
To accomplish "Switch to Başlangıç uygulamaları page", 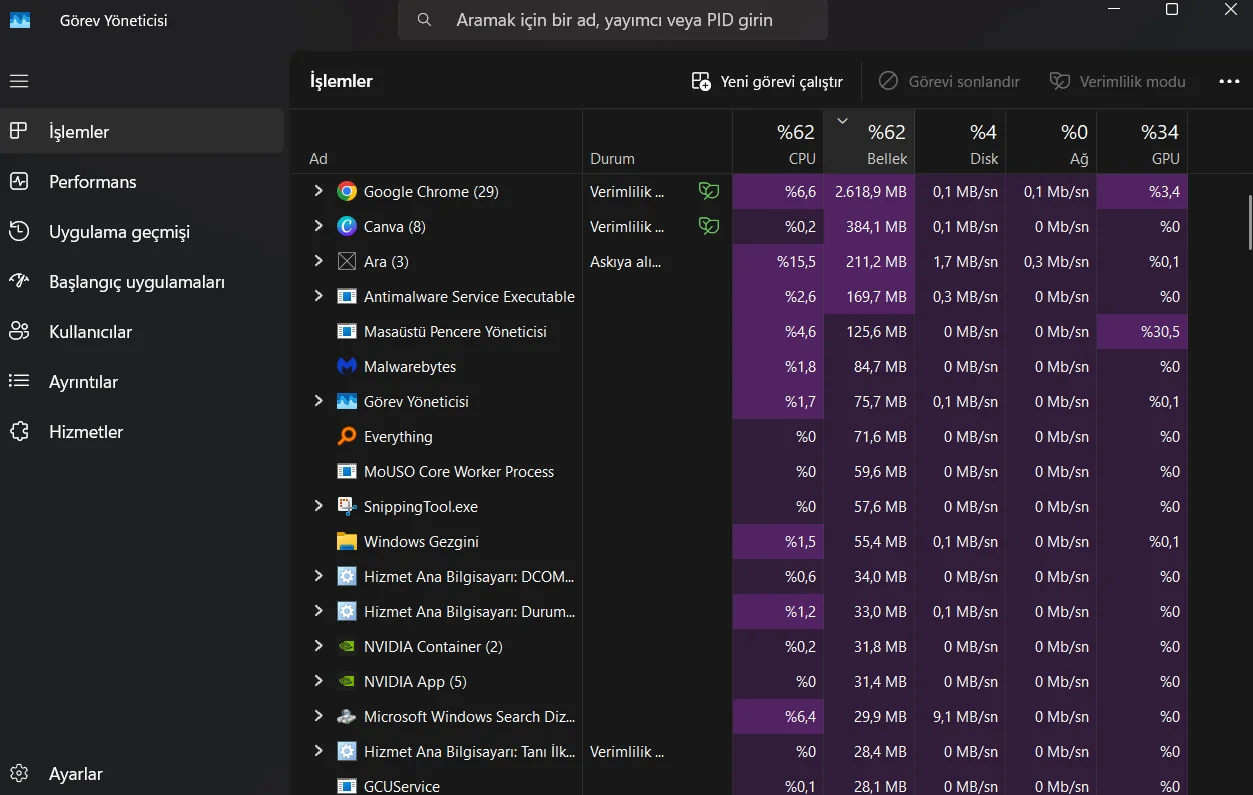I will pos(136,282).
